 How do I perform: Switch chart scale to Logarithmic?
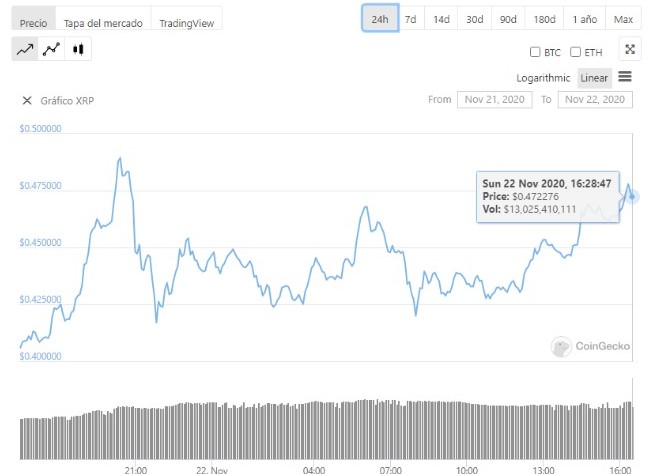click(x=543, y=78)
